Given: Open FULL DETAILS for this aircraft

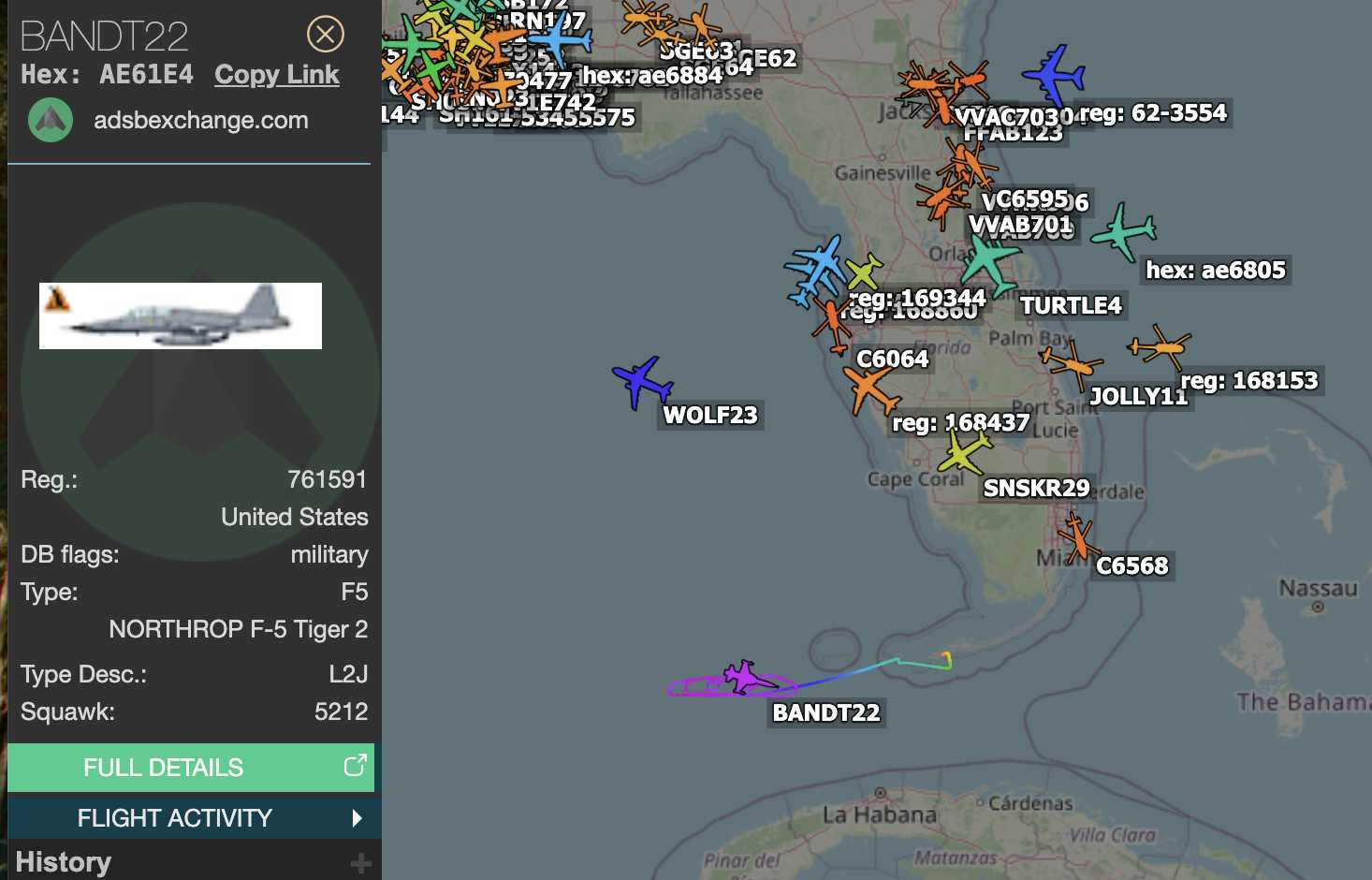Looking at the screenshot, I should pyautogui.click(x=191, y=768).
